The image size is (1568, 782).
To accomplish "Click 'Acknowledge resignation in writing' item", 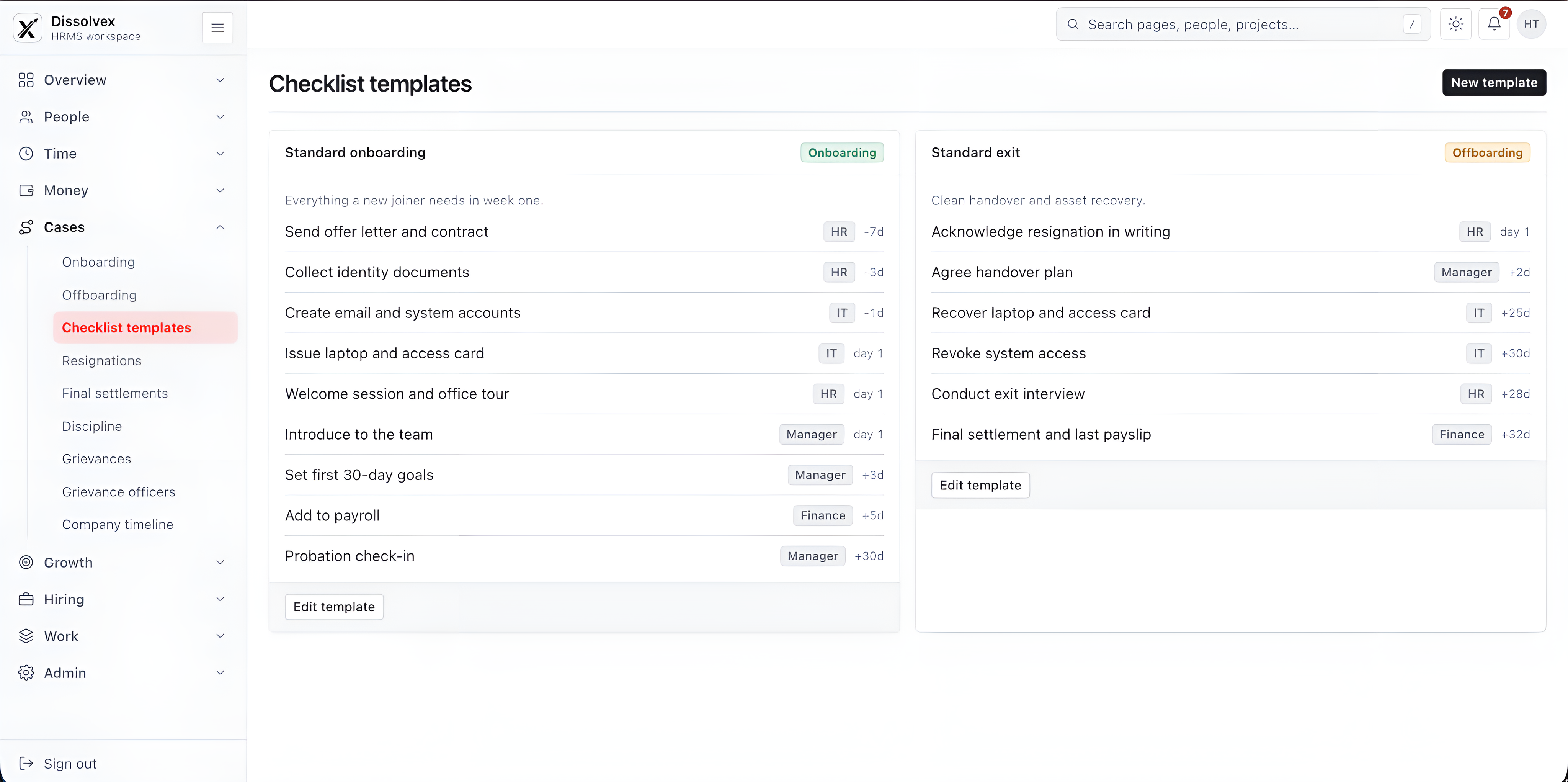I will coord(1230,231).
